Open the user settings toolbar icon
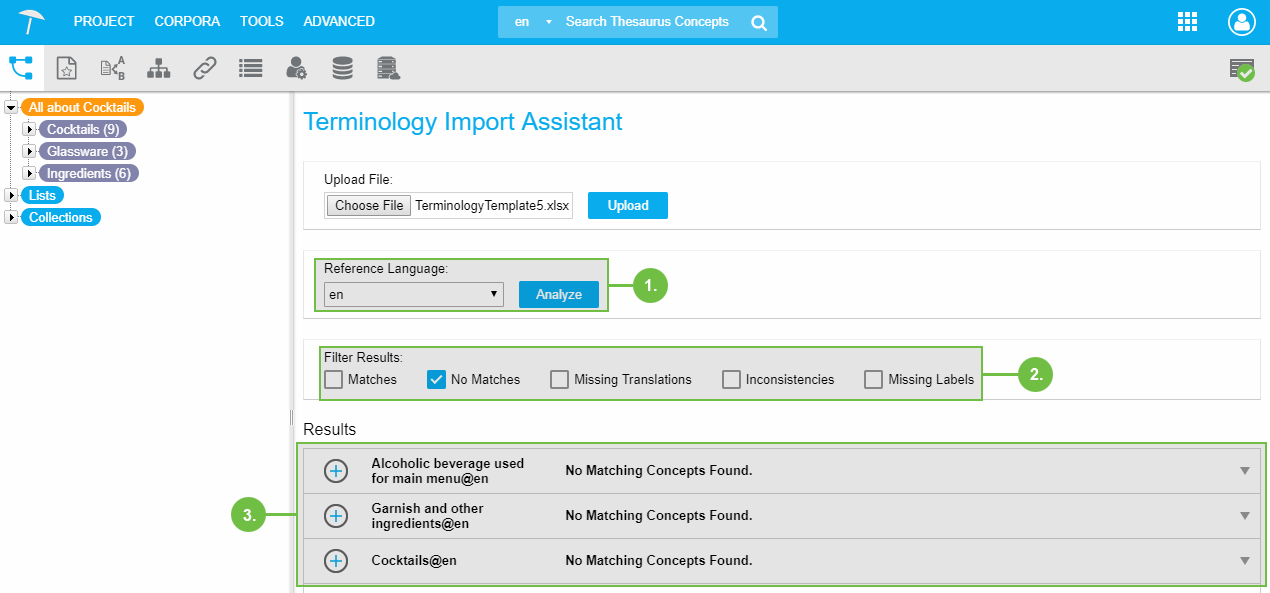This screenshot has height=593, width=1270. click(296, 68)
